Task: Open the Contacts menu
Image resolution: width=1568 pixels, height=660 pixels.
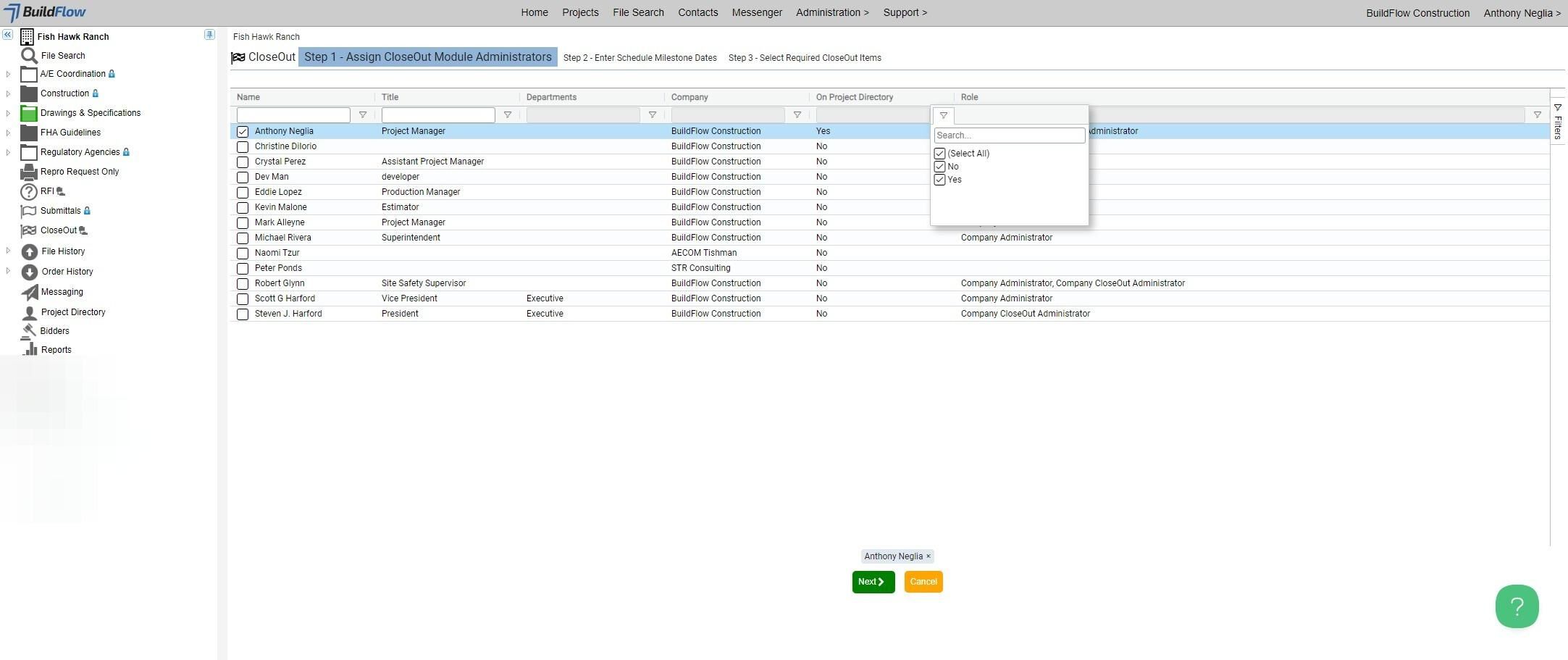Action: (x=698, y=12)
